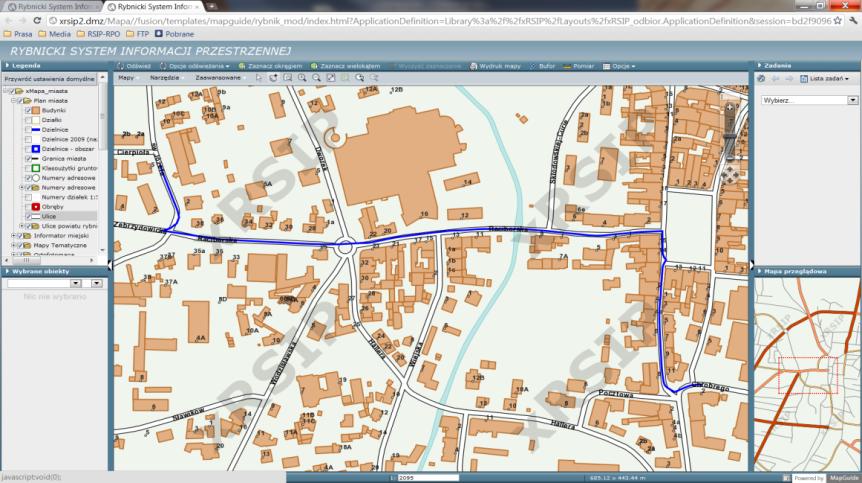Activate Zaznacz wielokątem selection tool

(x=346, y=66)
